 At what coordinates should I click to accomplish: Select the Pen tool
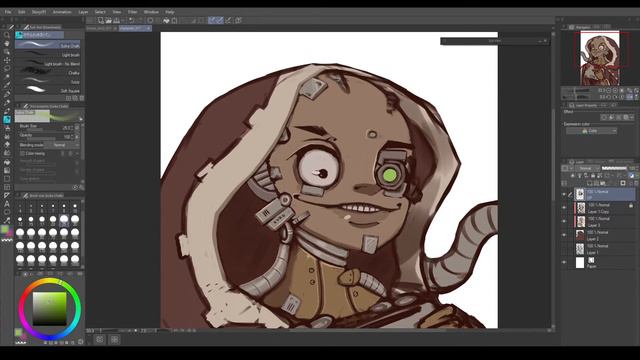7,94
